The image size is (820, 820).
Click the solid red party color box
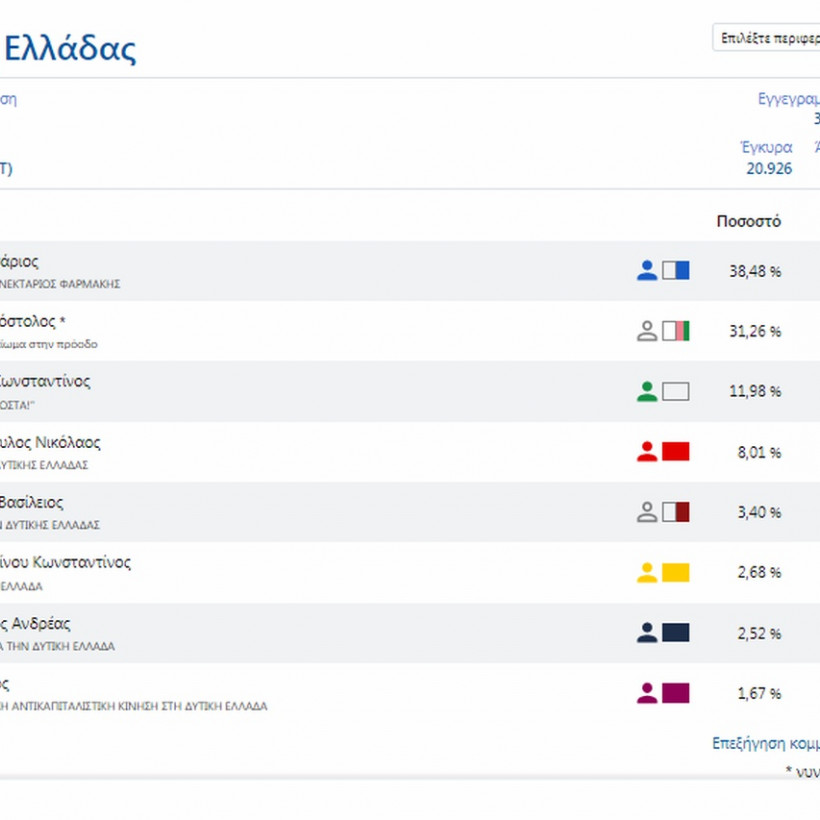tap(676, 452)
